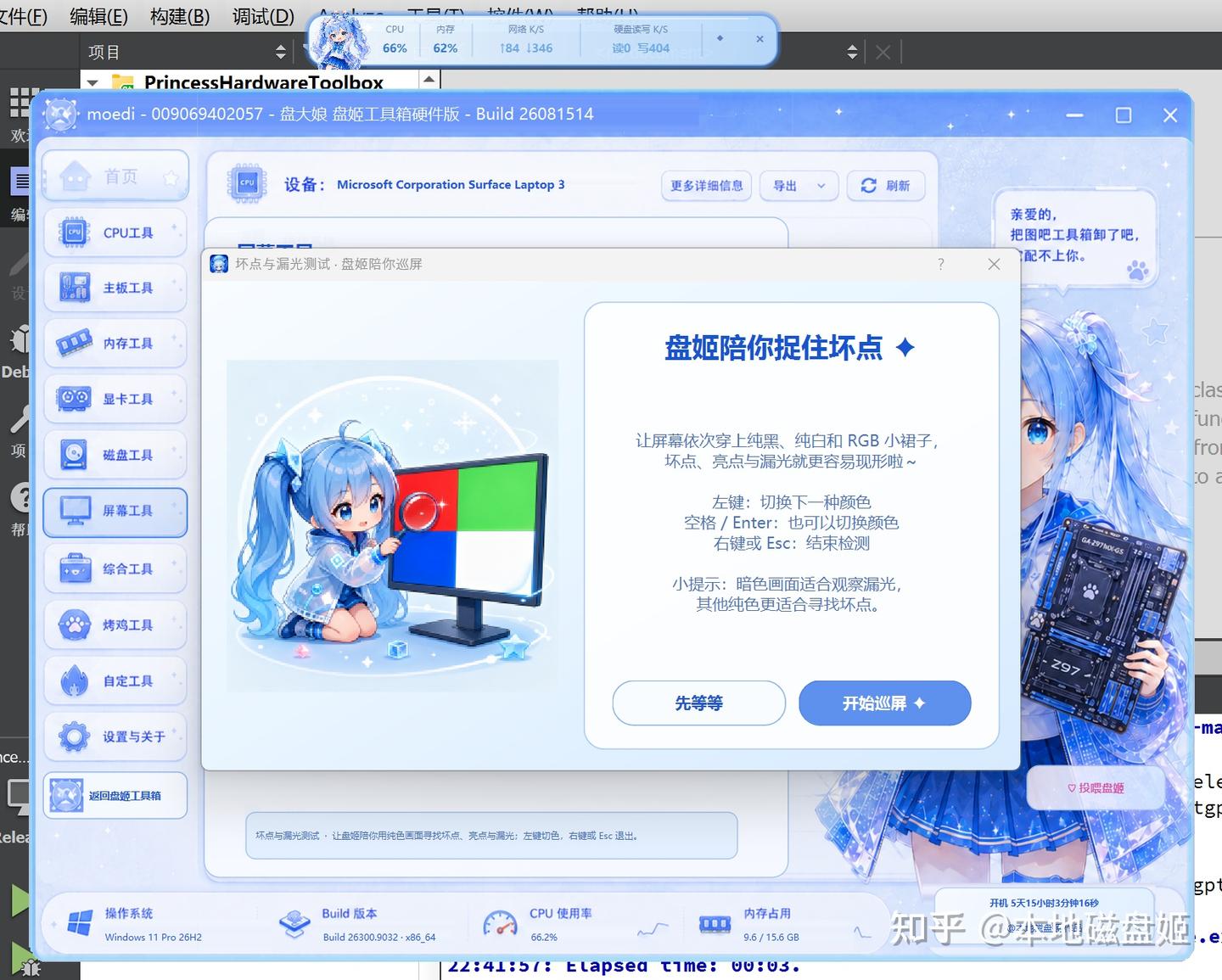The height and width of the screenshot is (980, 1222).
Task: Click the chibi monitor illustration in the dialog
Action: [393, 527]
